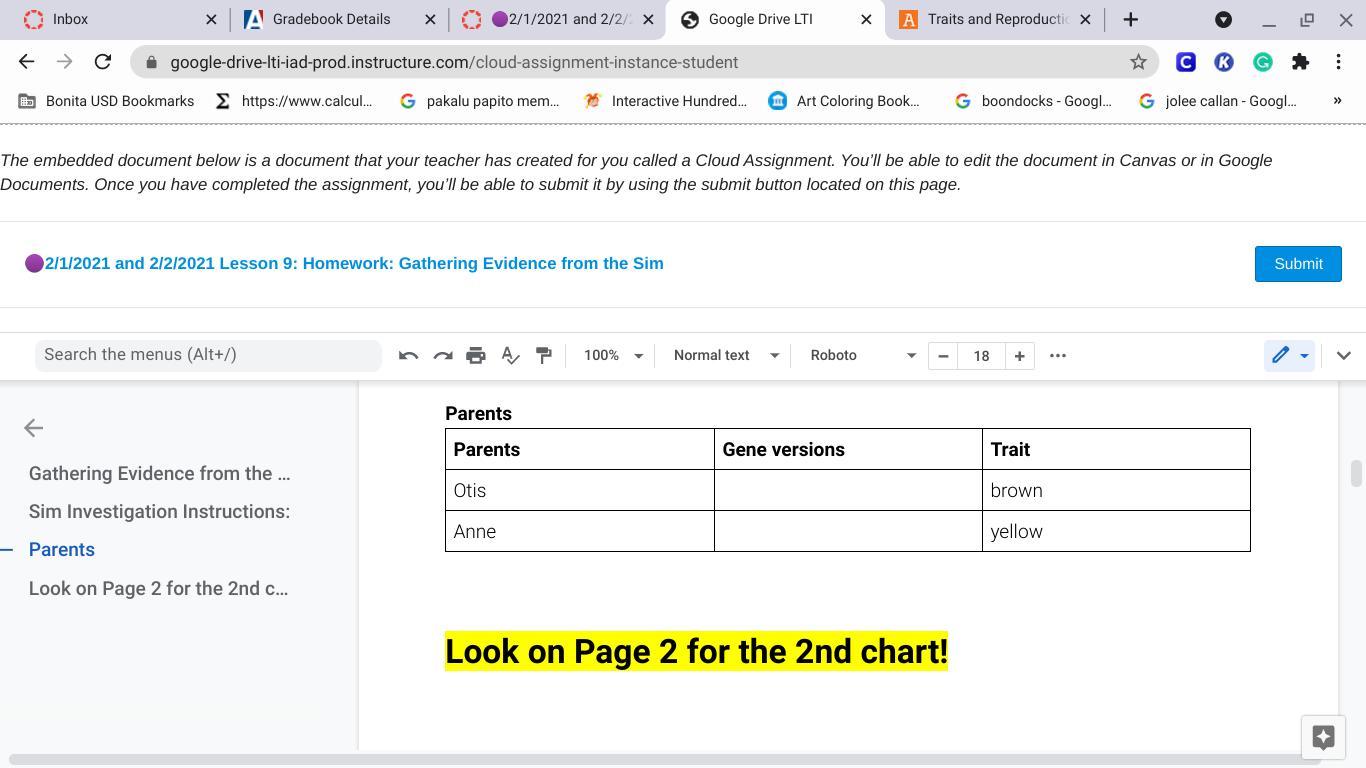Open the Roboto font dropdown
The height and width of the screenshot is (768, 1366).
(863, 355)
